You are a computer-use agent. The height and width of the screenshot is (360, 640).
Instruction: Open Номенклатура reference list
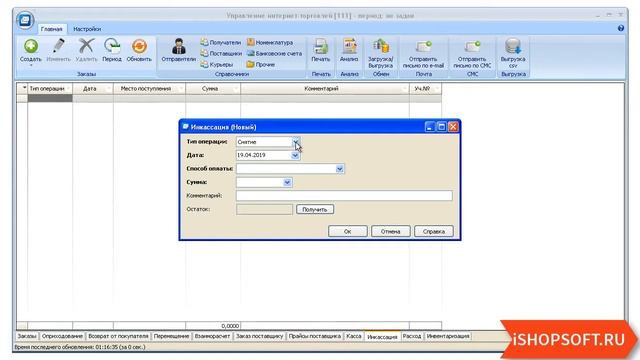270,42
